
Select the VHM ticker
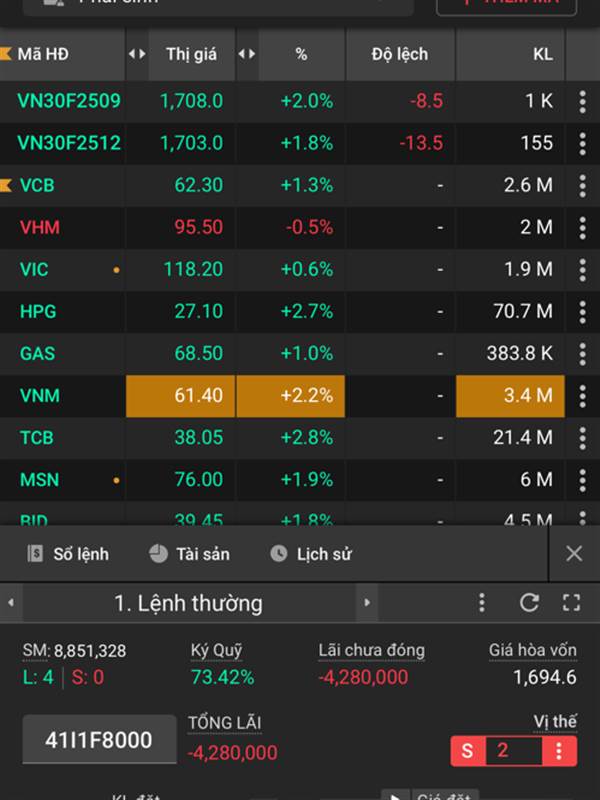coord(40,228)
